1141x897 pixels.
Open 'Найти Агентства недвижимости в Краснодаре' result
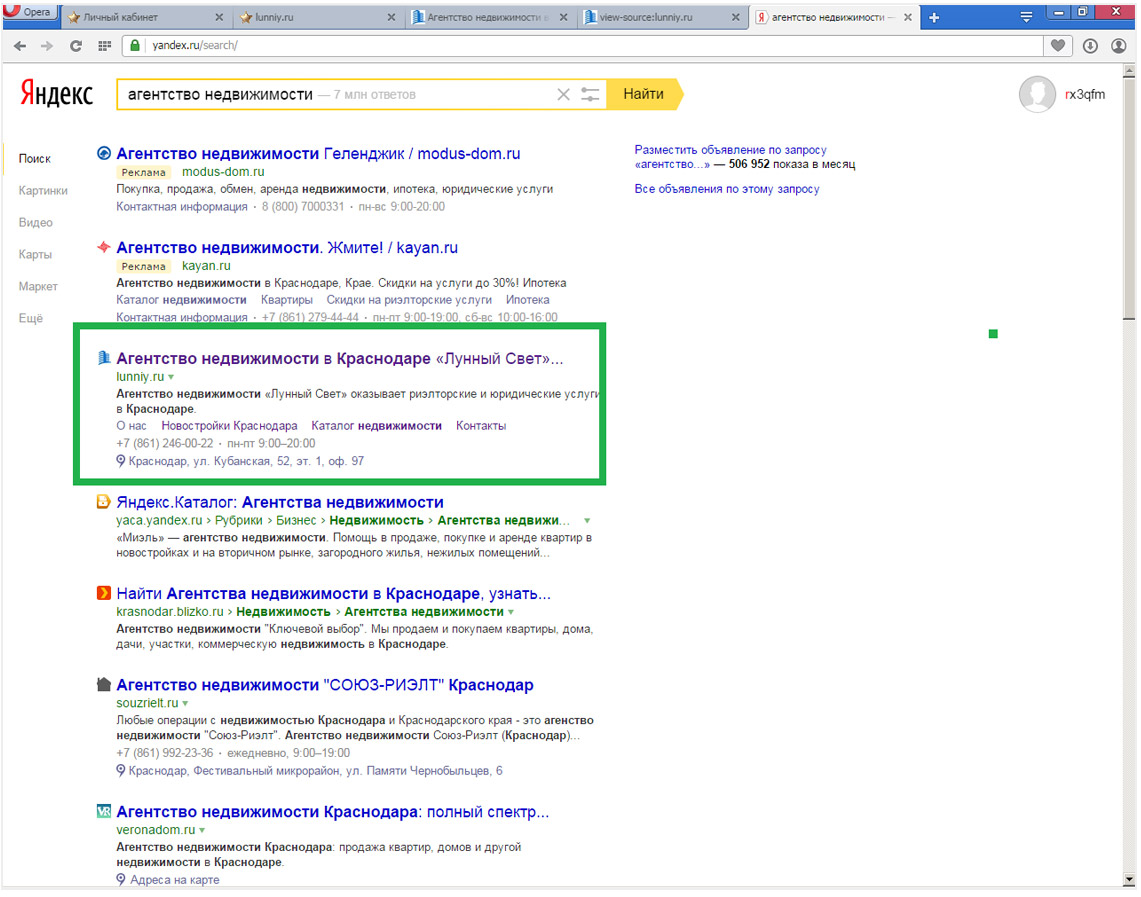coord(333,593)
